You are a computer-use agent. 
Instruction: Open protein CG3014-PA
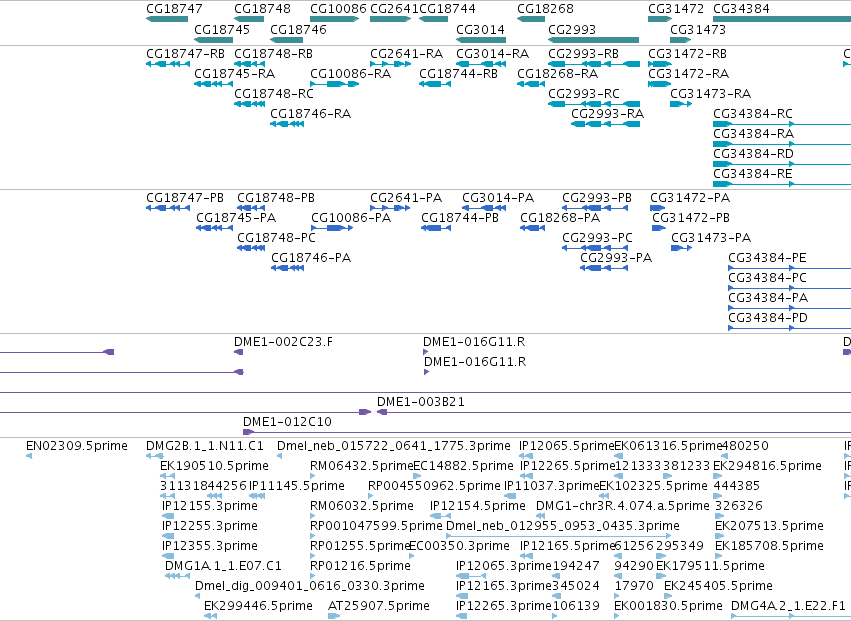click(x=498, y=198)
